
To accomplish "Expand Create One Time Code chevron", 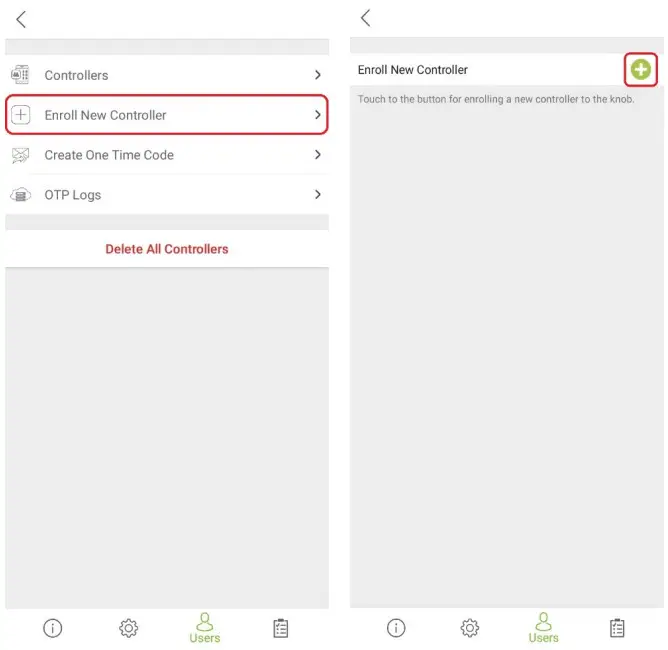I will (x=317, y=155).
